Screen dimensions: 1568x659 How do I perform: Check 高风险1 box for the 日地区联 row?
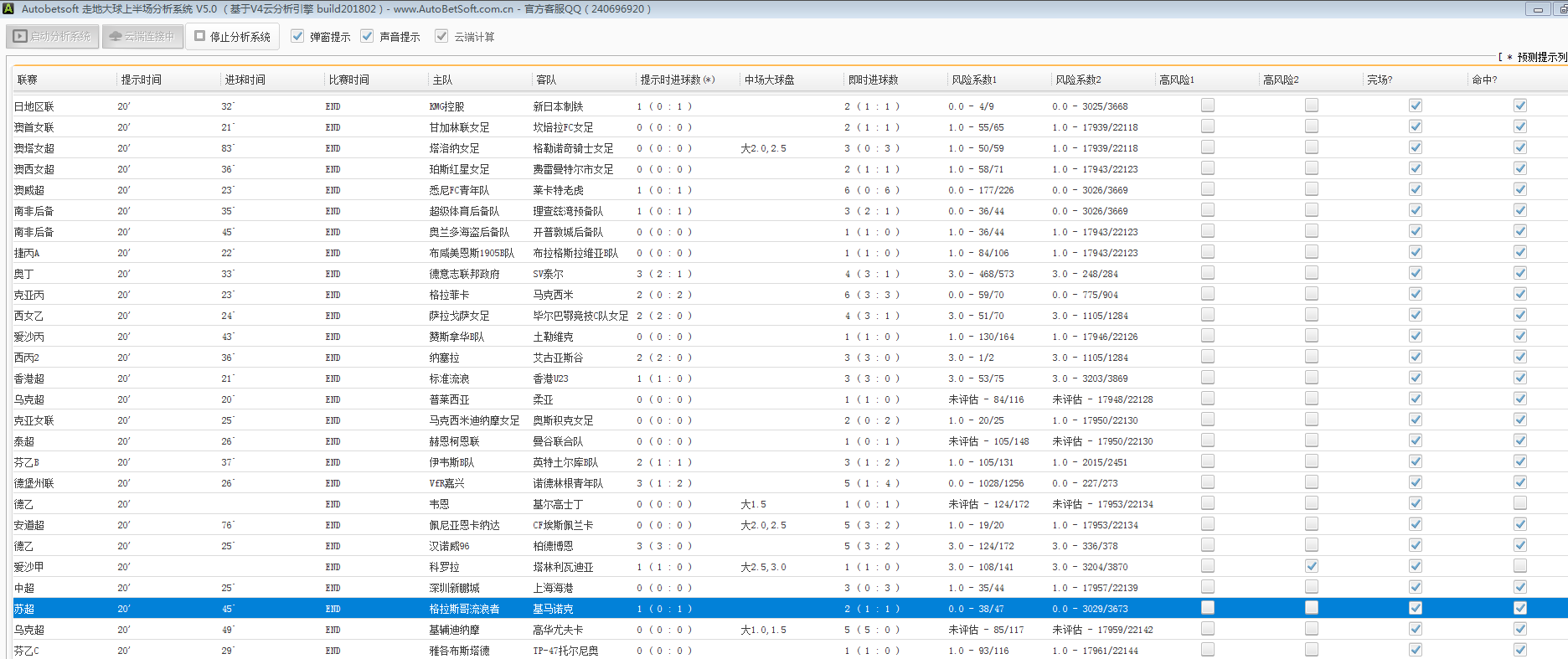click(x=1207, y=106)
